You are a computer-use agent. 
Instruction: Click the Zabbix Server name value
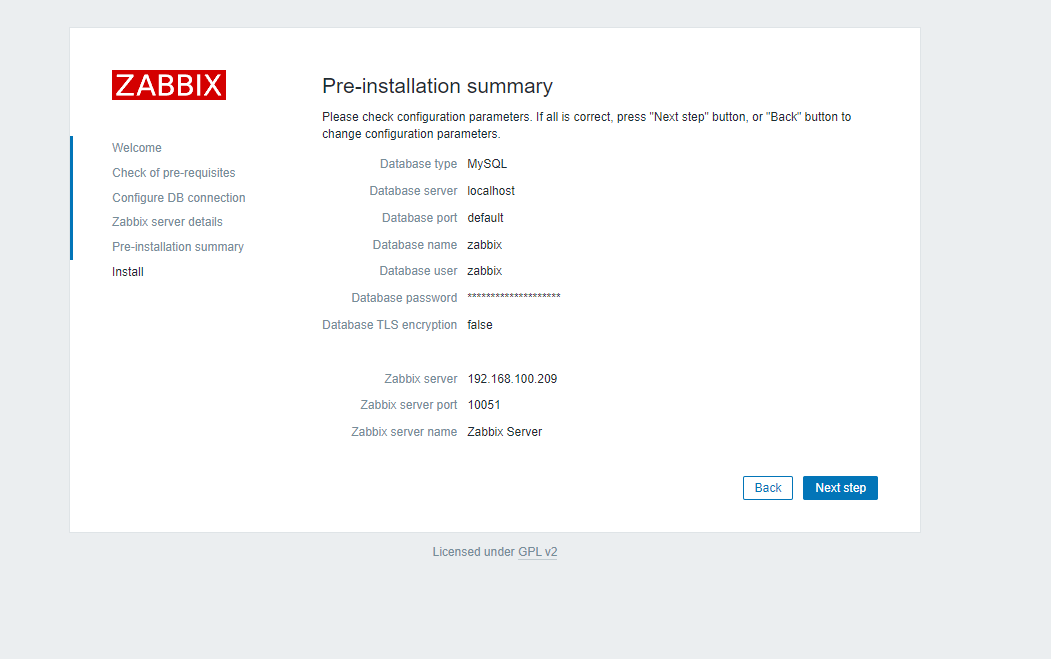click(x=504, y=432)
